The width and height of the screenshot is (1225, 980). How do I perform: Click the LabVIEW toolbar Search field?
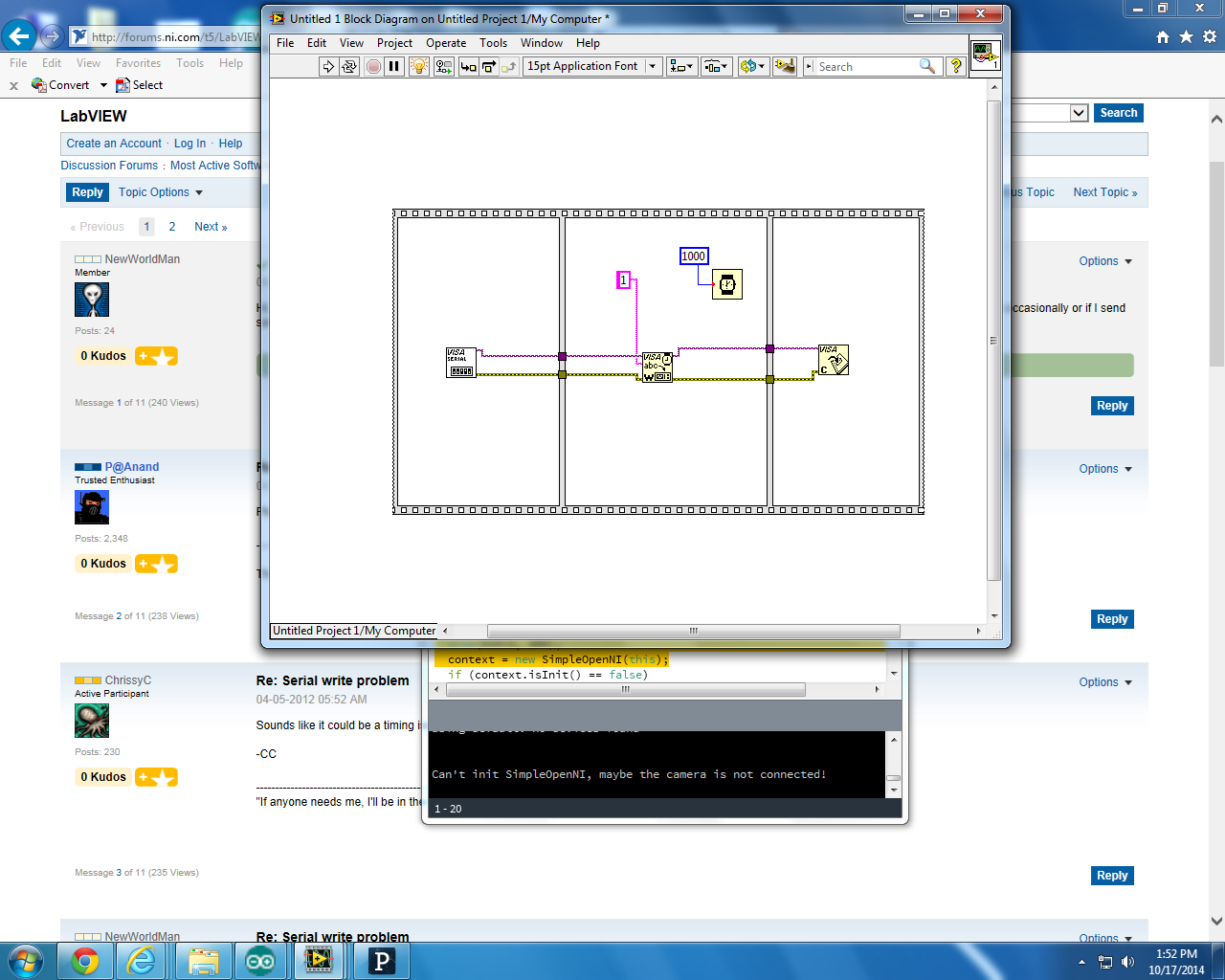(866, 66)
